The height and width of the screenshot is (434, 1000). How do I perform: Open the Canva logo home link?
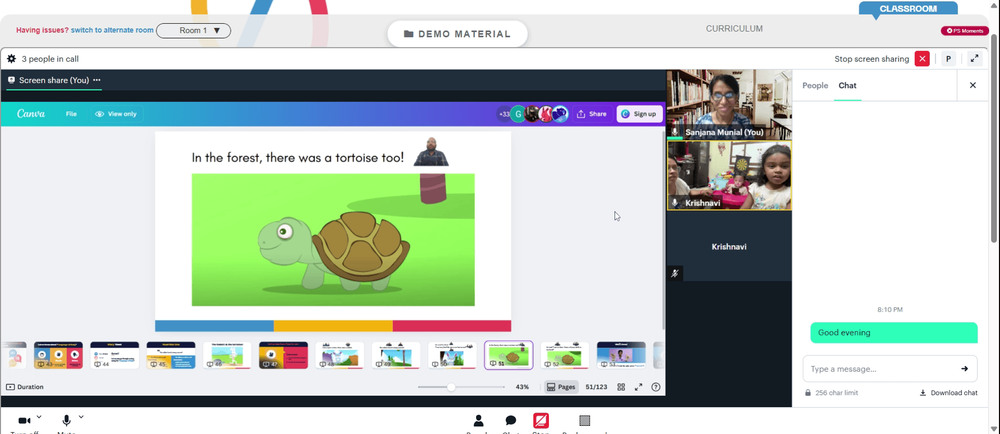(x=31, y=113)
